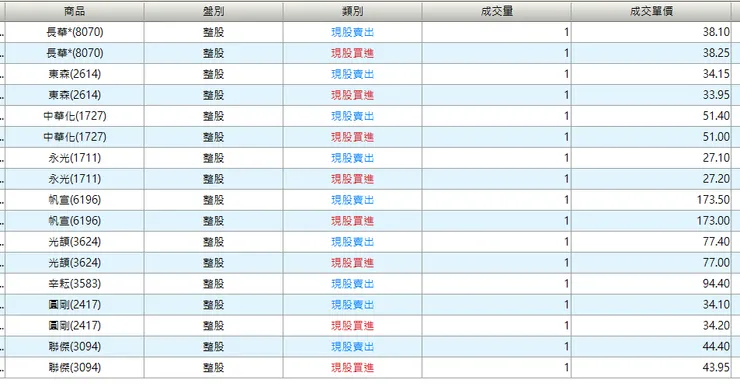Click 永光(1711) in the 現股賣出 row
740x384 pixels.
tap(75, 158)
